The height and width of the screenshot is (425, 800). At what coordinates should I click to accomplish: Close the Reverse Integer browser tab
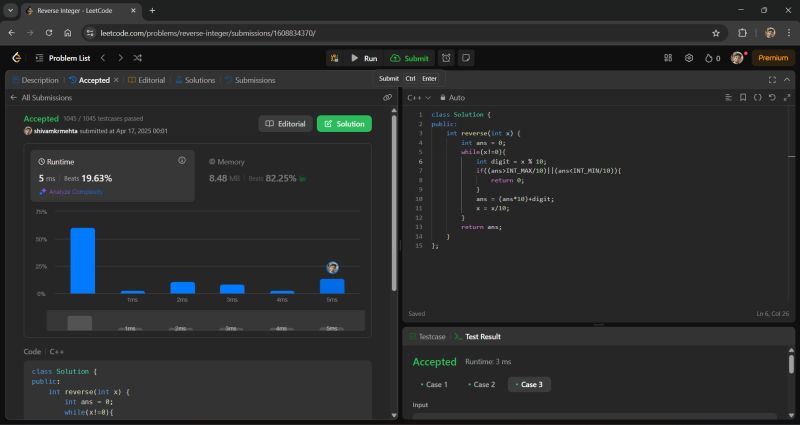pos(132,10)
